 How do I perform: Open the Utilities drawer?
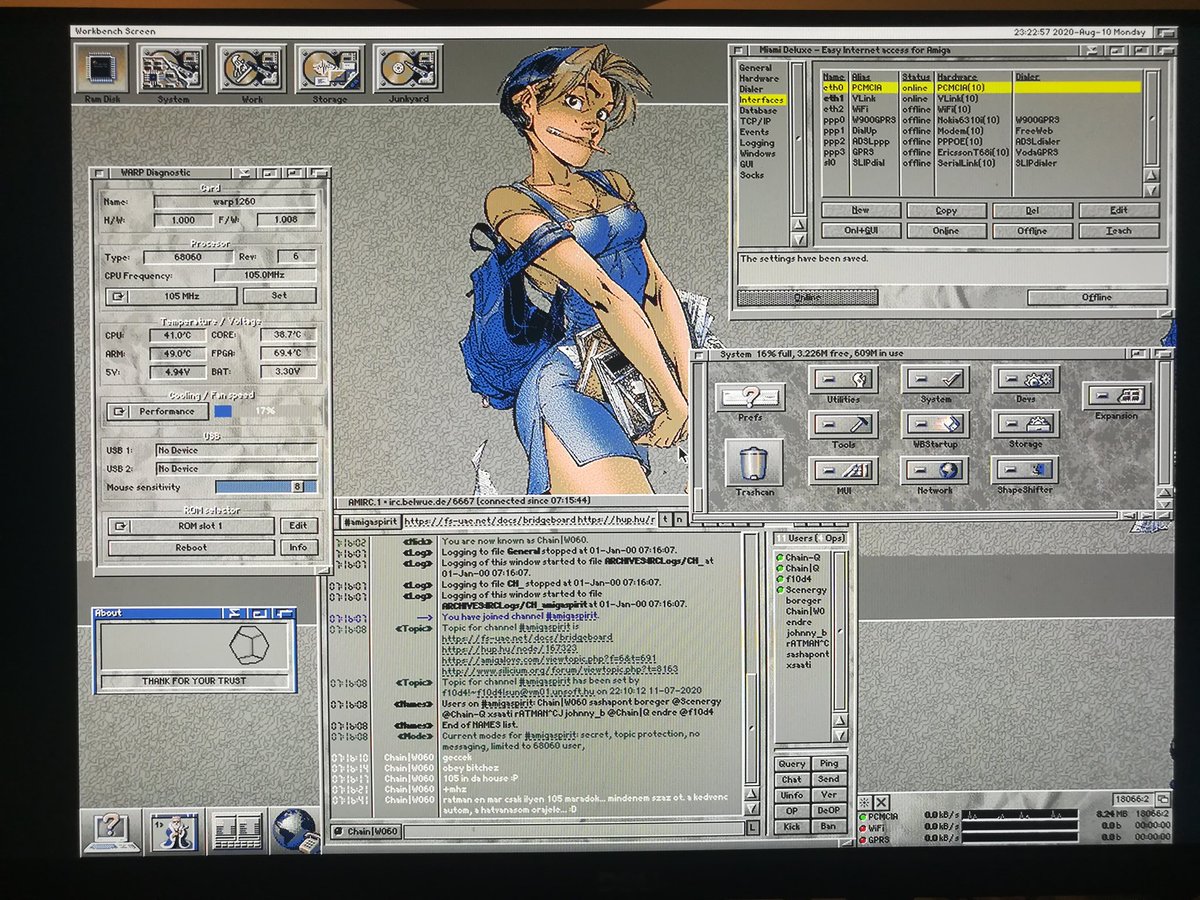click(x=843, y=378)
